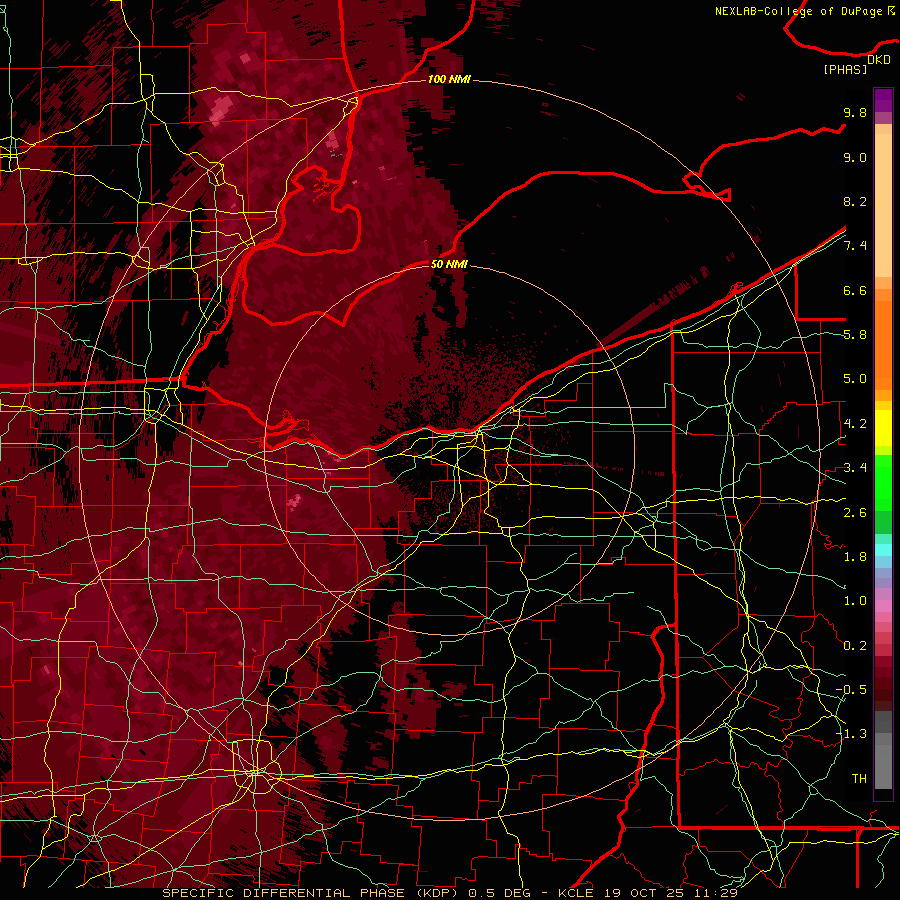Click the 0.2 legend value
The image size is (900, 900).
click(x=855, y=646)
